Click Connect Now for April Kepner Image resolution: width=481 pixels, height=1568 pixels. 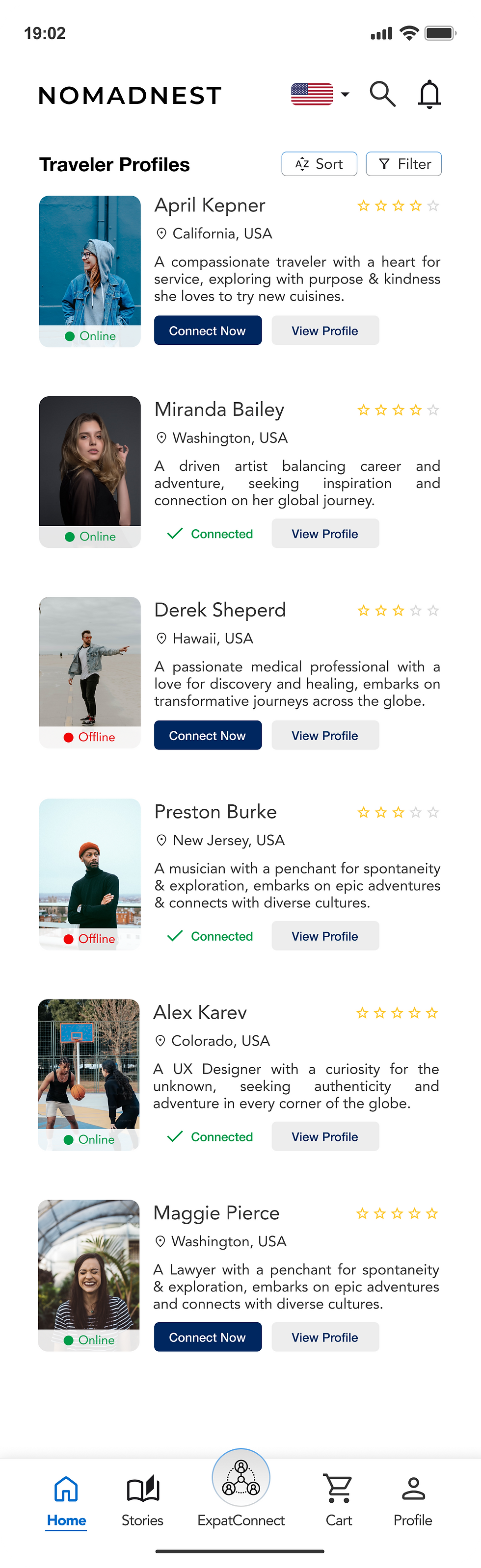pos(208,331)
